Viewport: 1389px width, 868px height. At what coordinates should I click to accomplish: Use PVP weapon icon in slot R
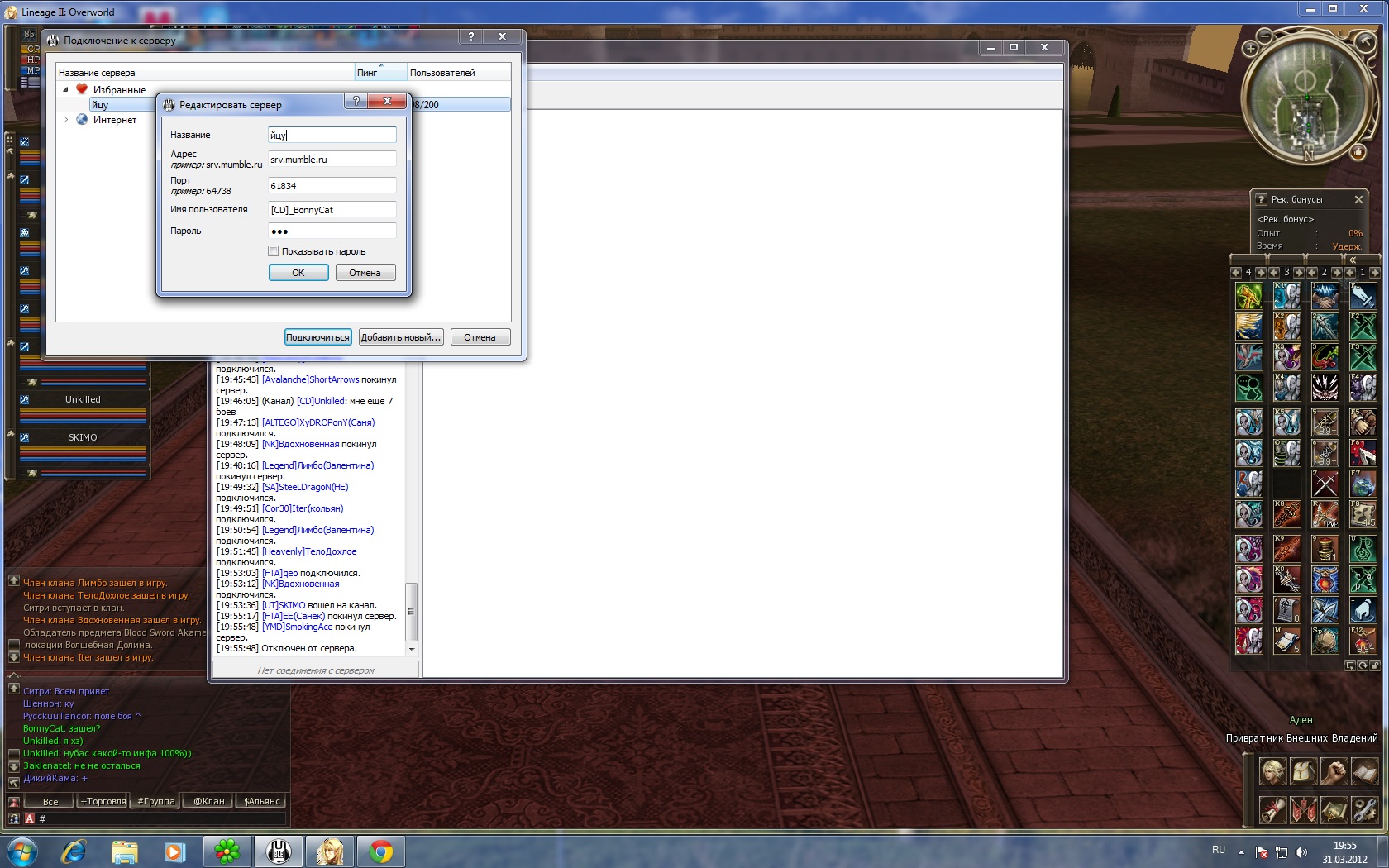click(1325, 514)
